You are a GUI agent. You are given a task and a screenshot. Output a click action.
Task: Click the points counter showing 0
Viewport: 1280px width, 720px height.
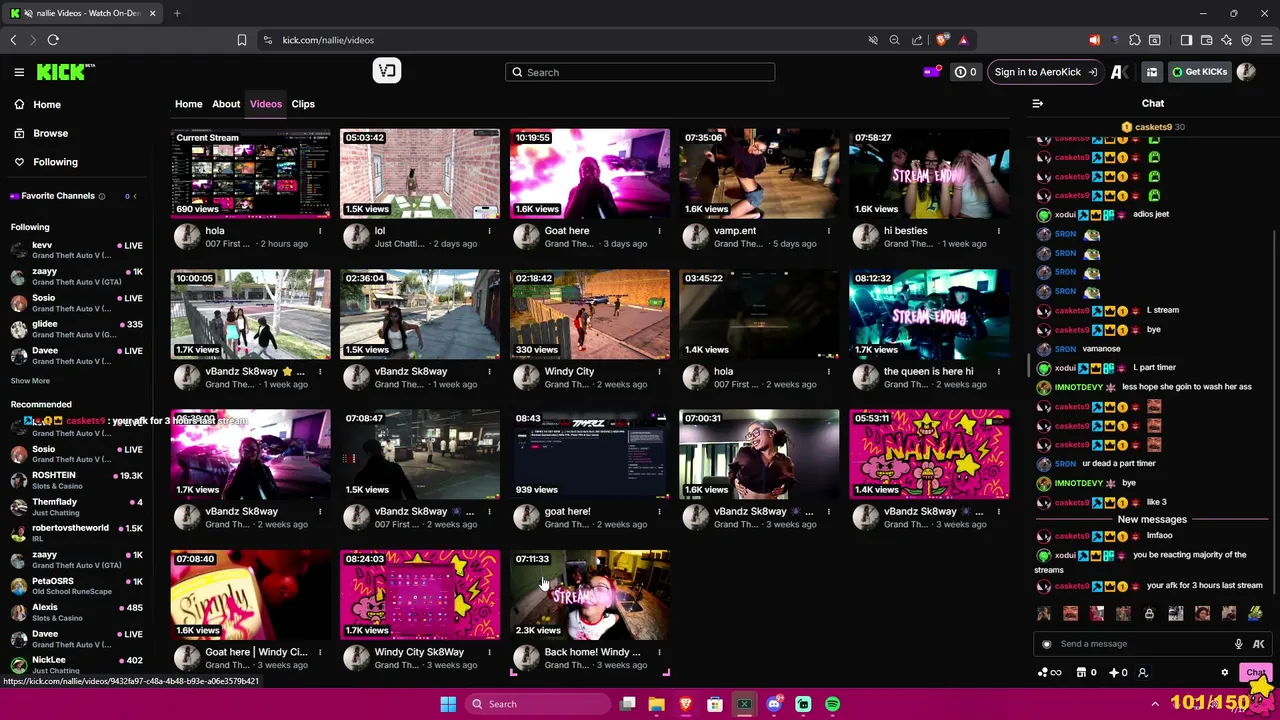[x=965, y=72]
